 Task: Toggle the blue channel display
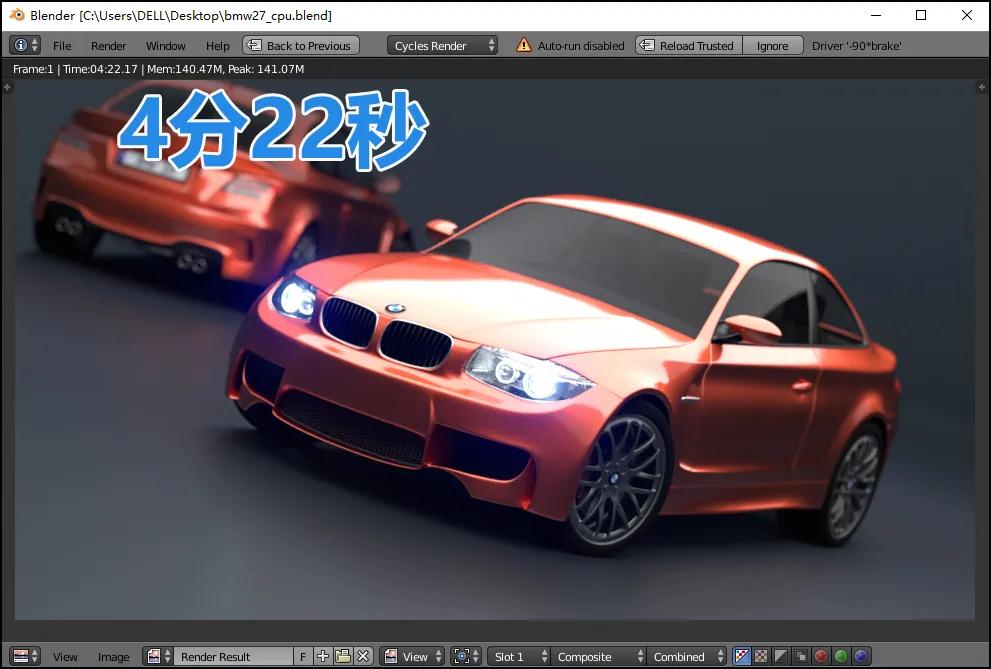[x=861, y=657]
